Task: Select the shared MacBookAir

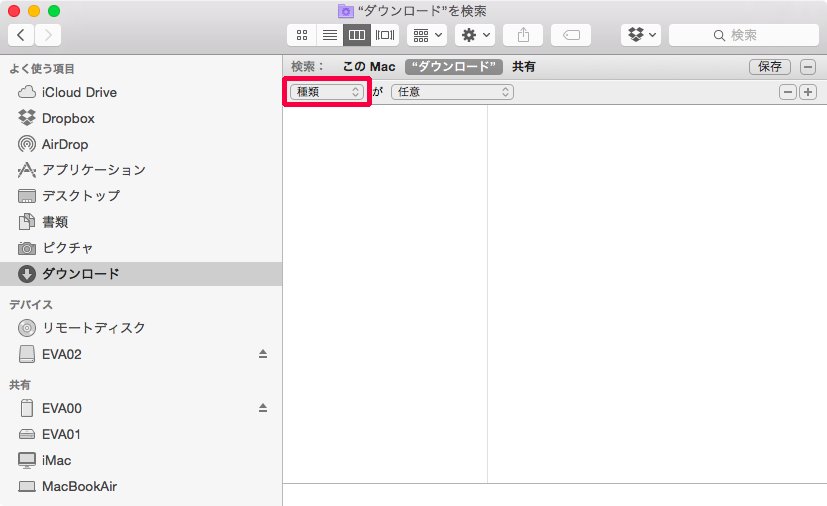Action: (141, 486)
